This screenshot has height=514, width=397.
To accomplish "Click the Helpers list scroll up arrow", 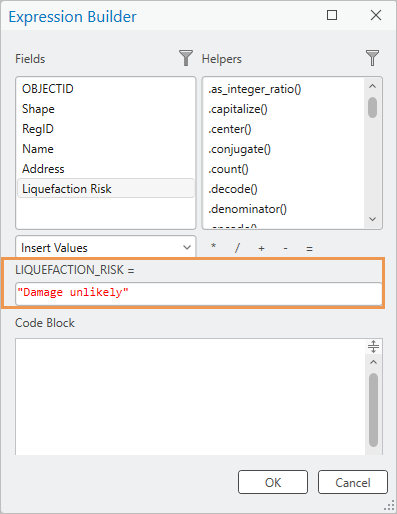I will [373, 86].
